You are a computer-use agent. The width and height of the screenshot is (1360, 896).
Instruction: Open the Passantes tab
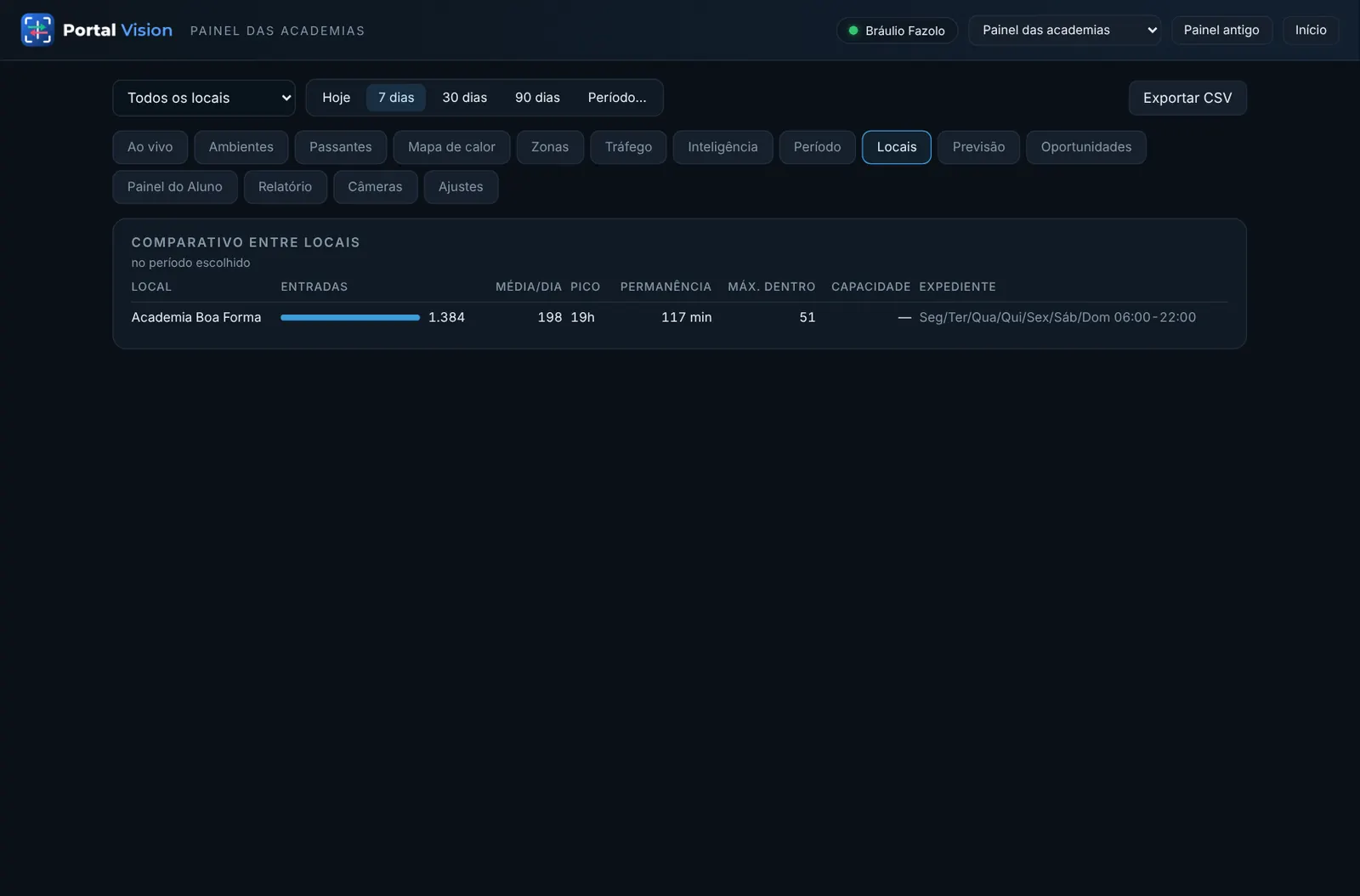[x=341, y=147]
